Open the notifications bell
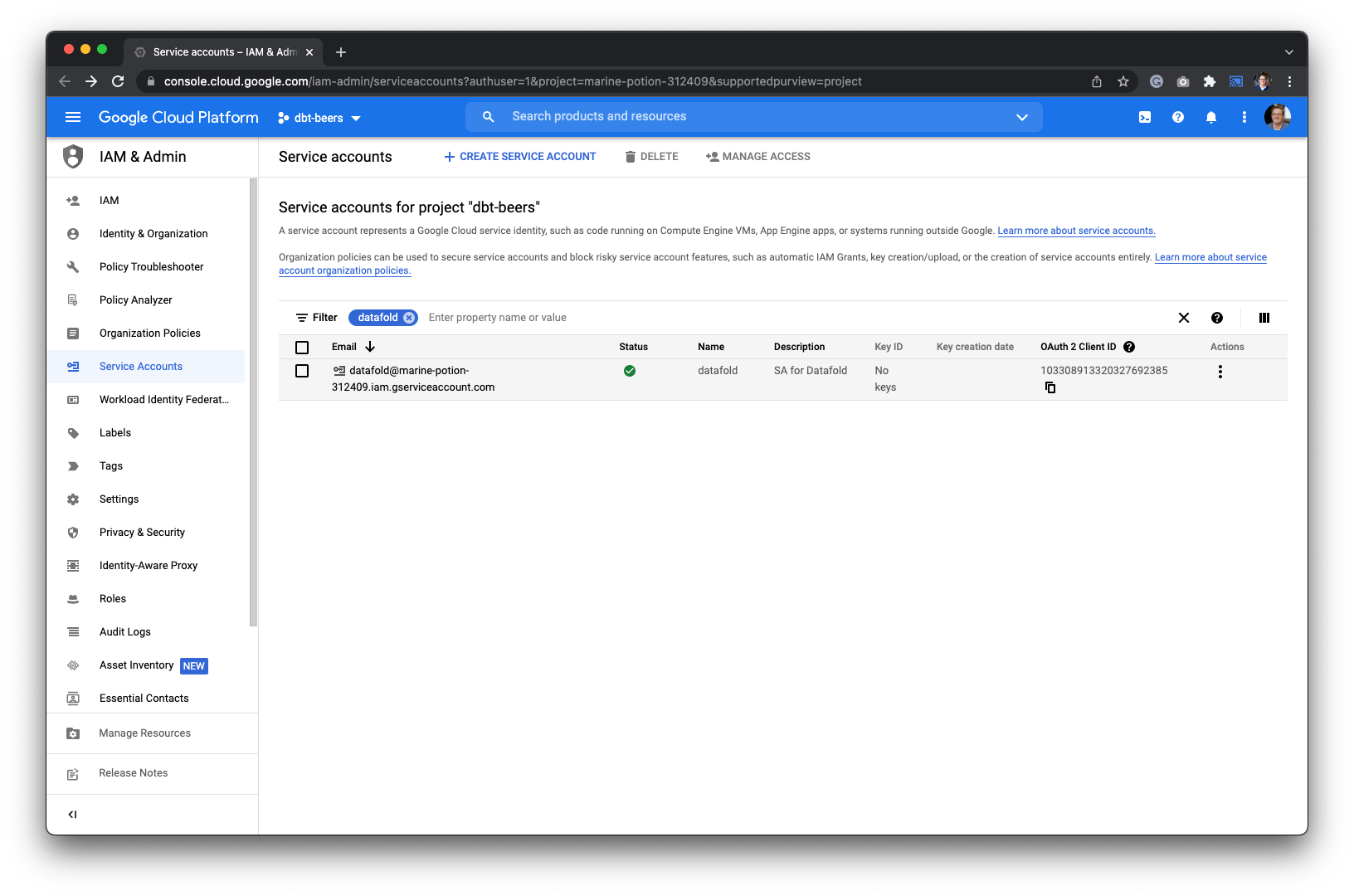This screenshot has width=1354, height=896. click(1211, 117)
